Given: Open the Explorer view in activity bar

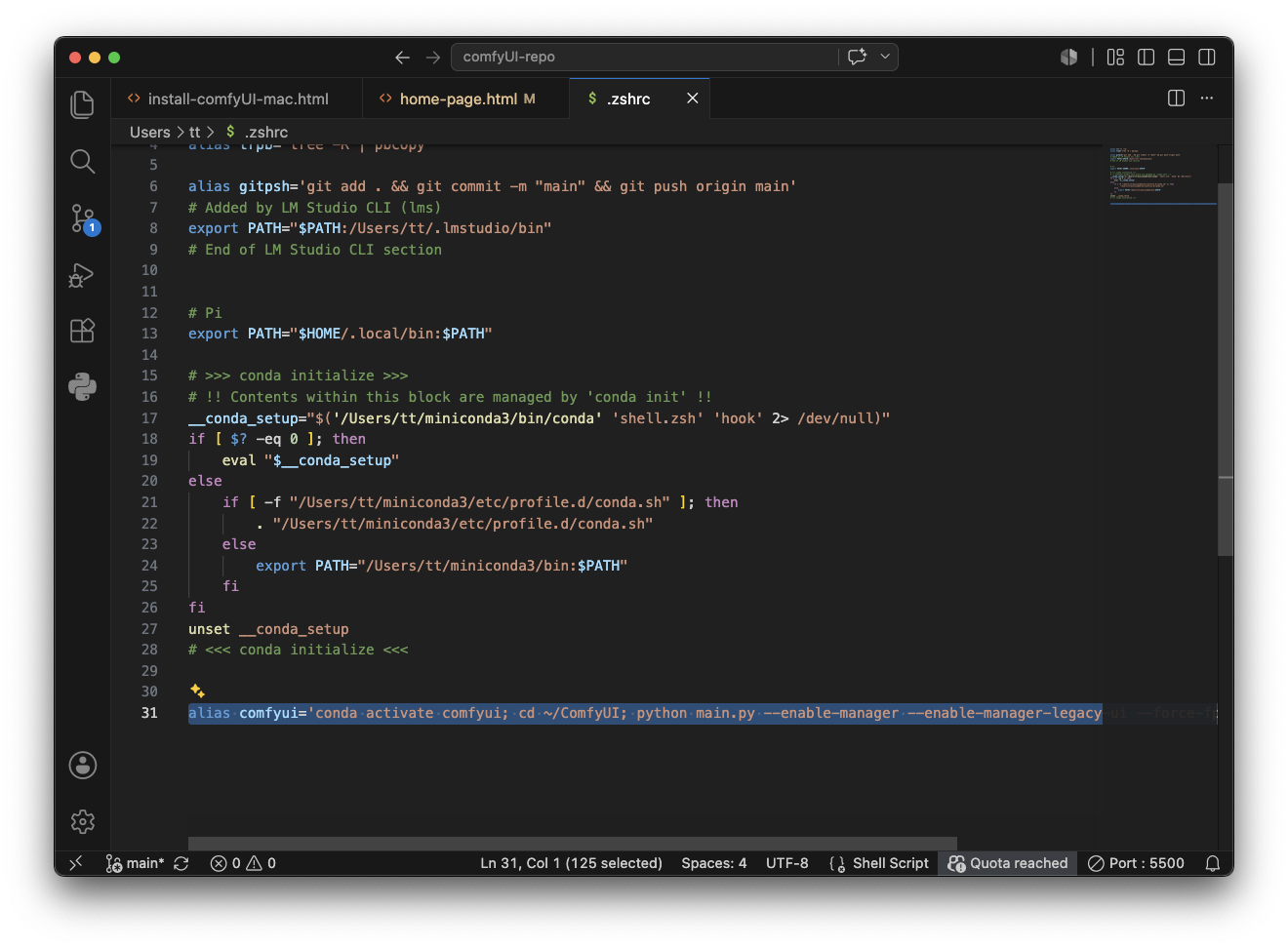Looking at the screenshot, I should click(83, 104).
